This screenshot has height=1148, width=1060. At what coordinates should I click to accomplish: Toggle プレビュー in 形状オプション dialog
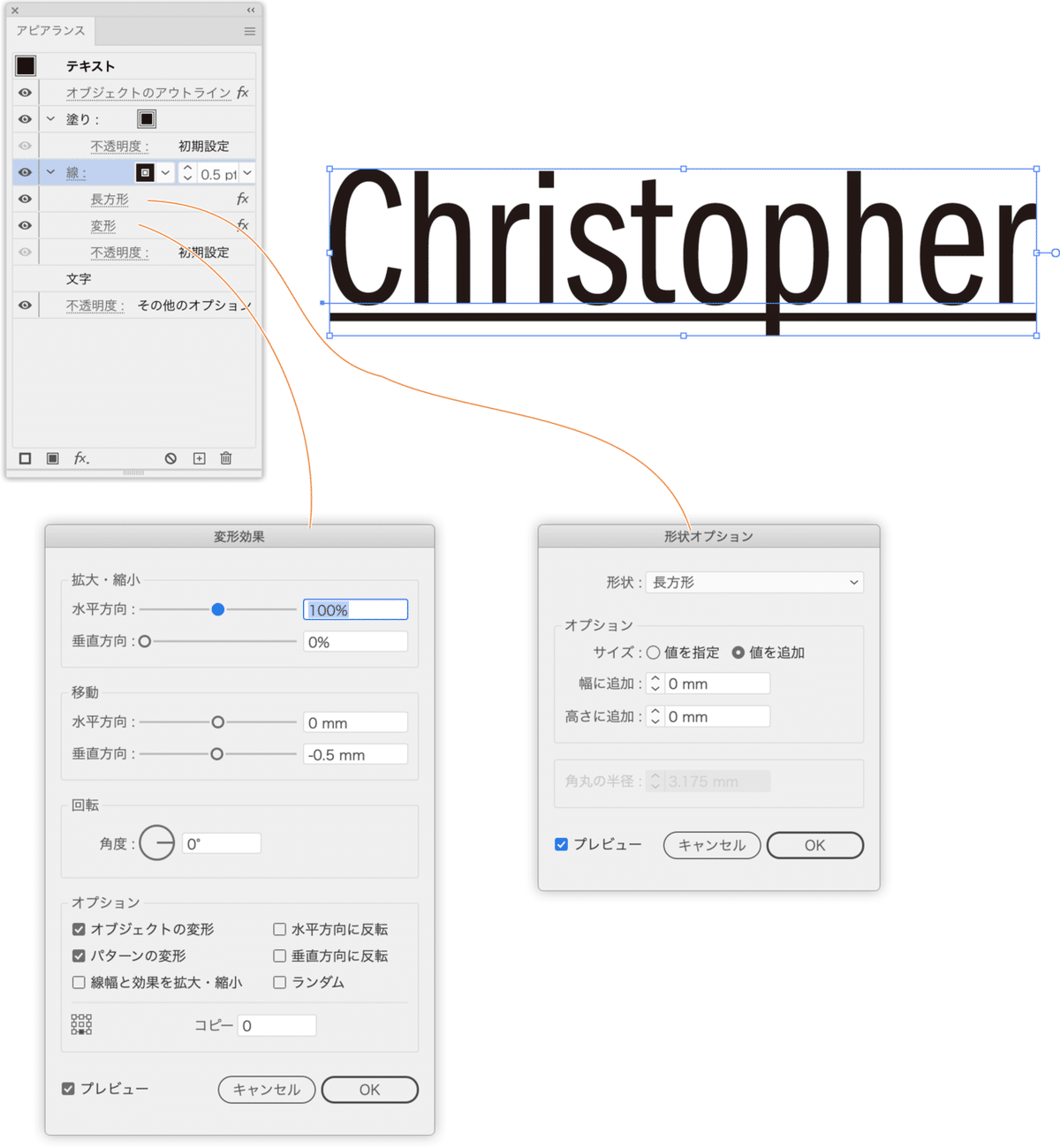tap(561, 844)
